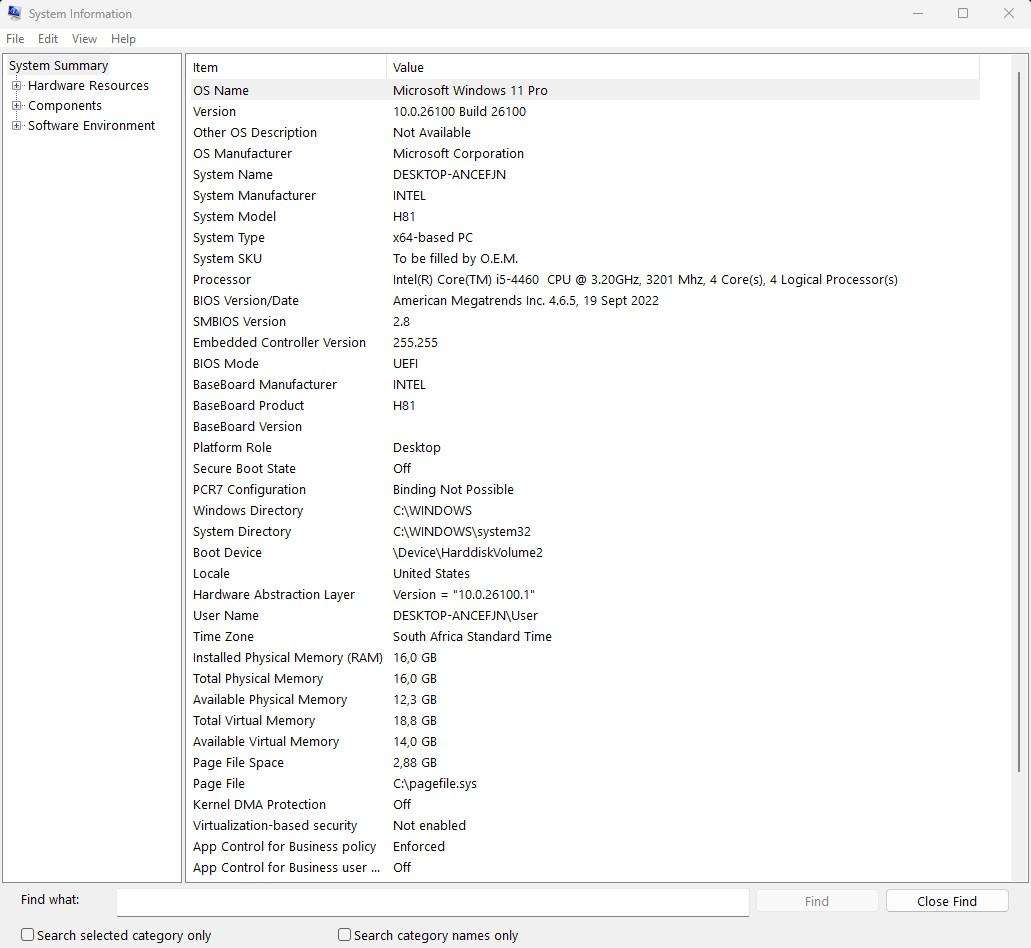Click the Close Find button
Image resolution: width=1031 pixels, height=948 pixels.
[945, 901]
